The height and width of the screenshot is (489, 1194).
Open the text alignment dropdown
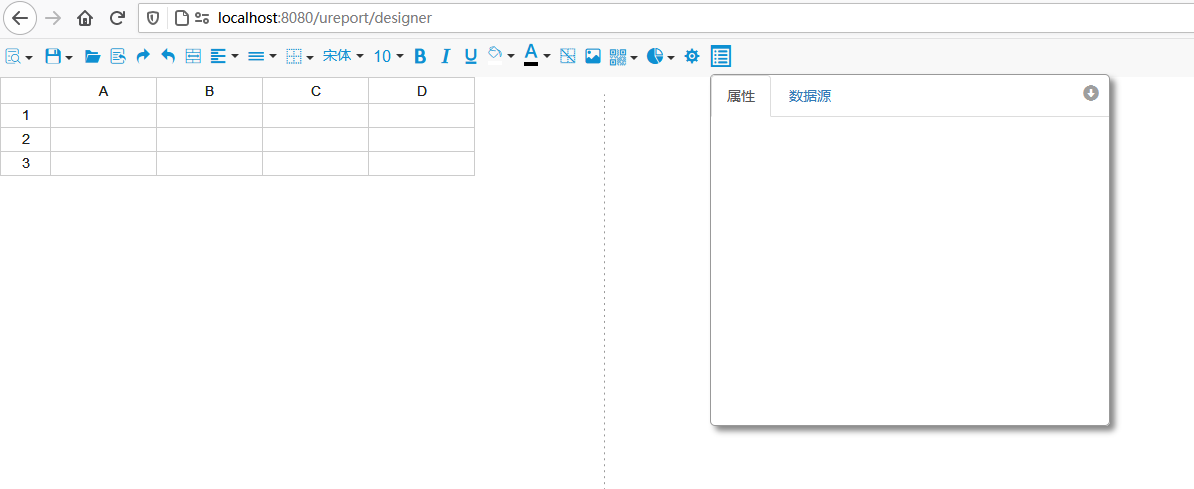coord(224,57)
